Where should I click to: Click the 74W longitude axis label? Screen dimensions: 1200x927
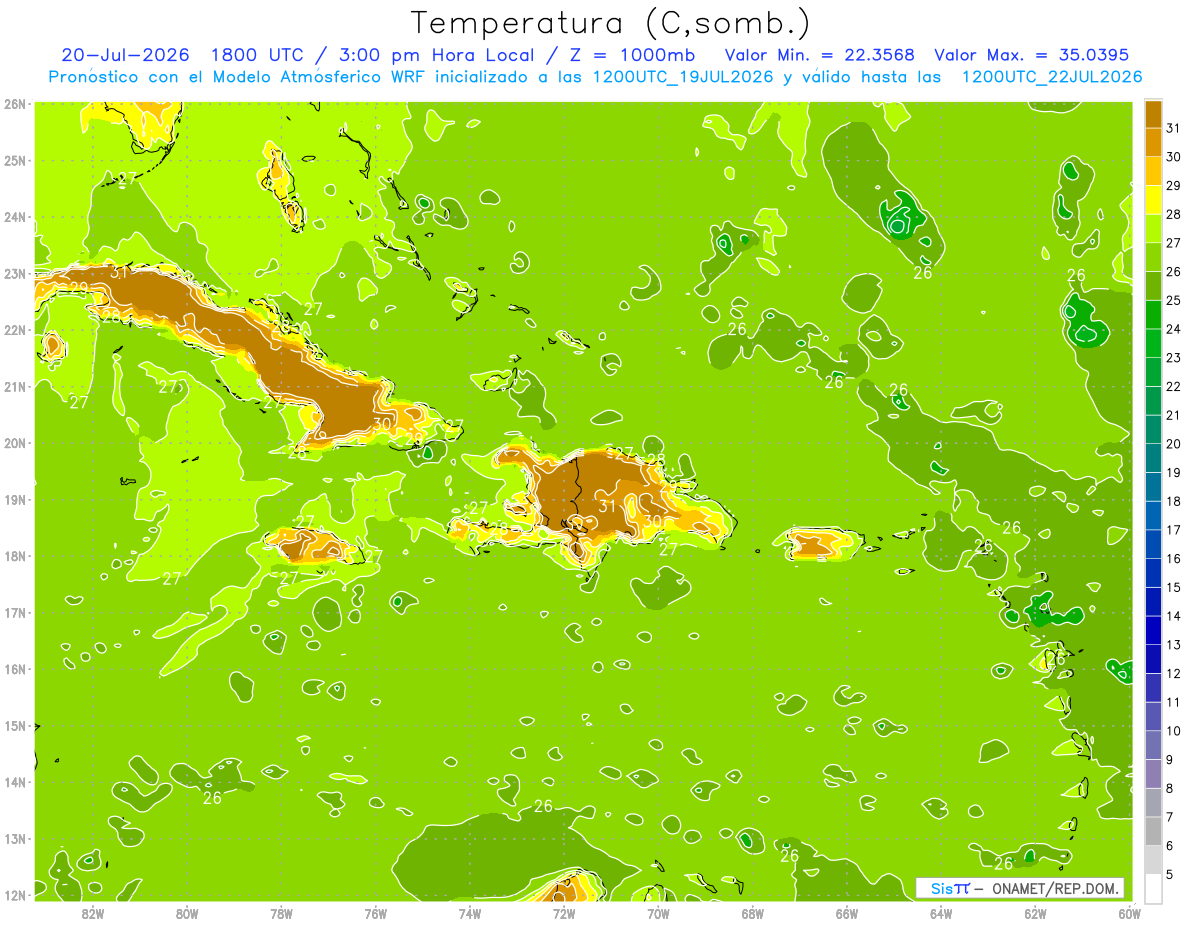click(469, 912)
